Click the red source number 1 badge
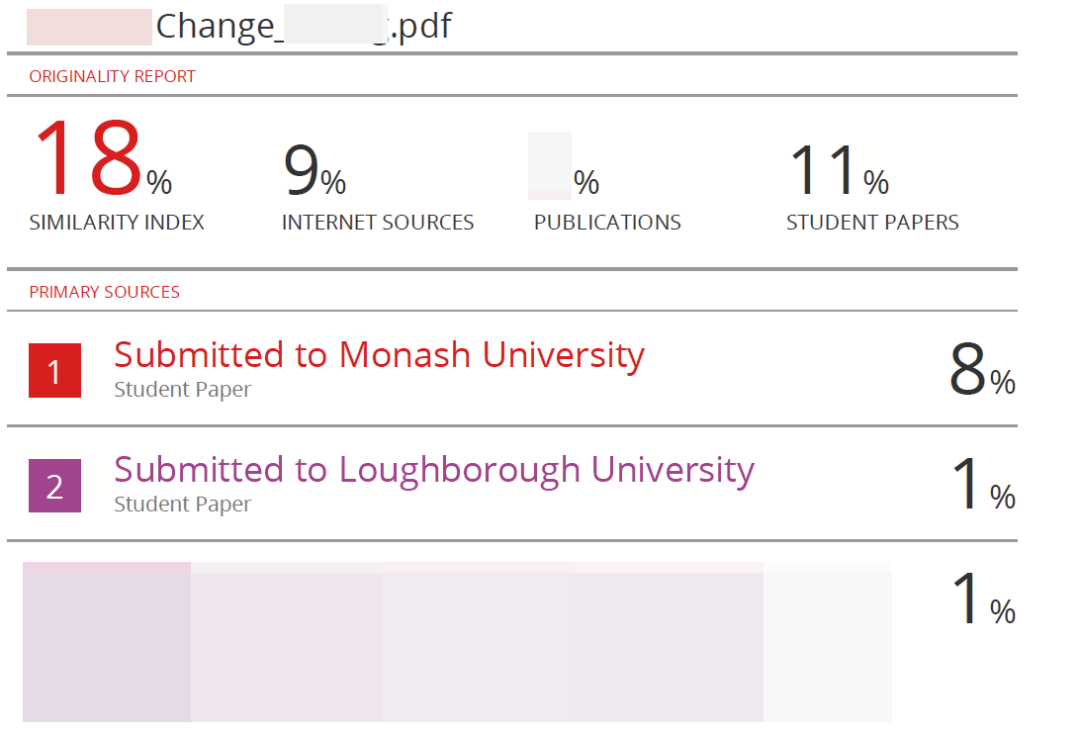 coord(54,371)
